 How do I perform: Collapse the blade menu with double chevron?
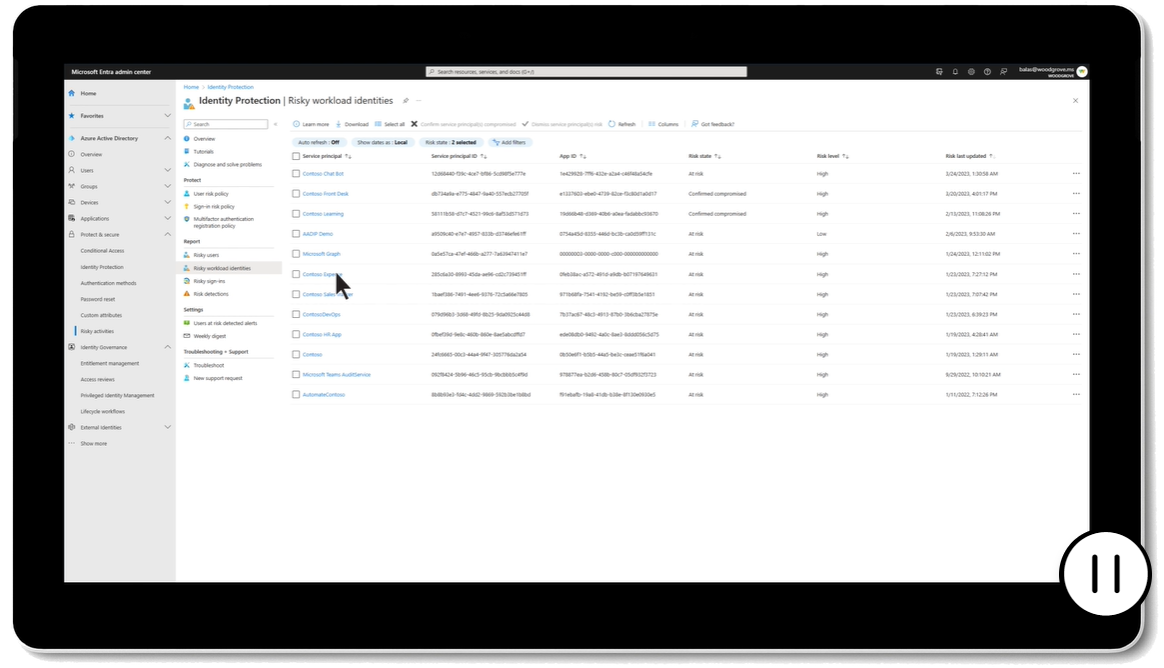tap(275, 124)
